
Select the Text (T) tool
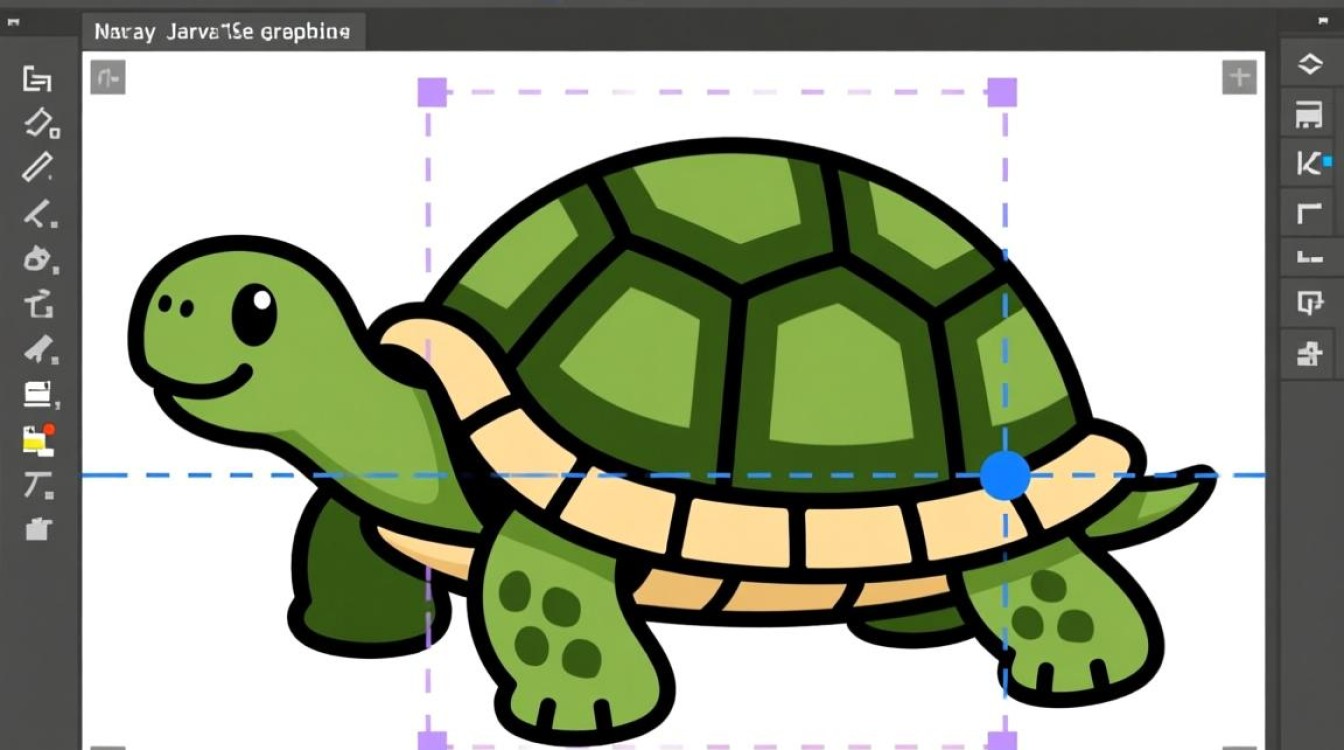pyautogui.click(x=37, y=485)
